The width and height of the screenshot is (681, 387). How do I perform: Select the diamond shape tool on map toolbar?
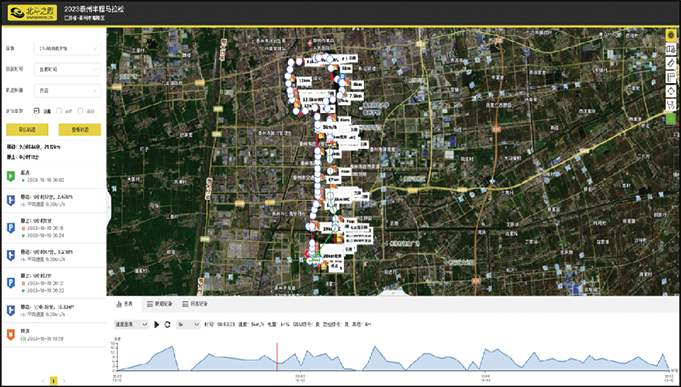(671, 91)
